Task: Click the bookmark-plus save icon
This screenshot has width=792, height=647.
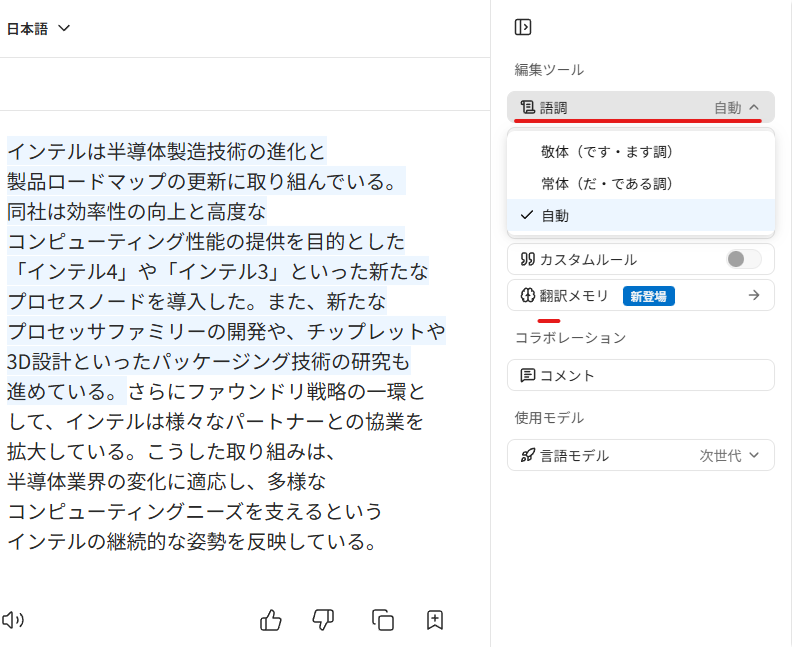Action: click(x=435, y=620)
